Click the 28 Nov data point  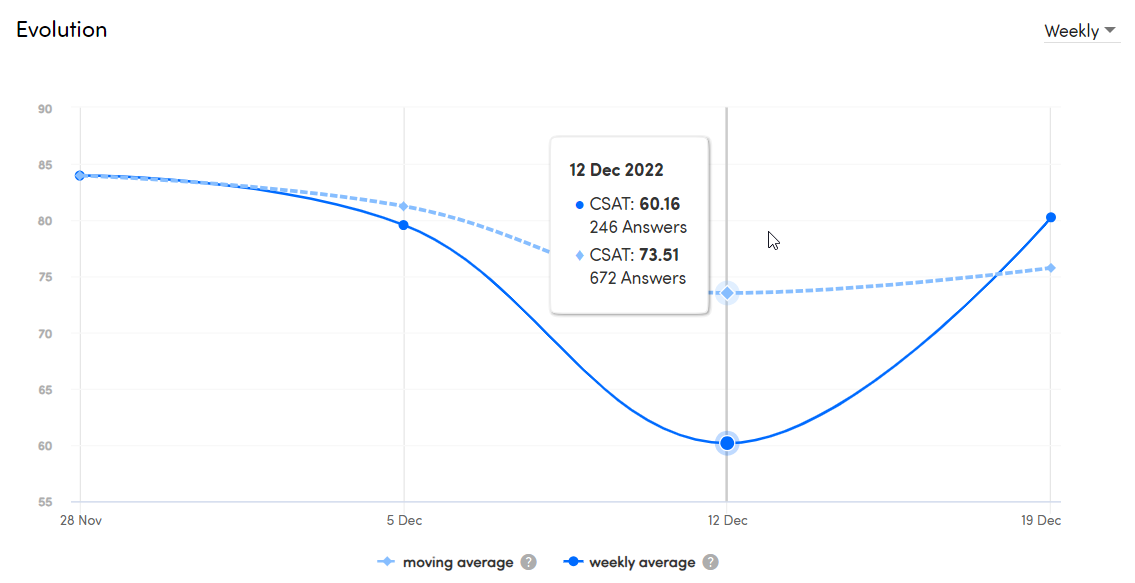tap(80, 175)
